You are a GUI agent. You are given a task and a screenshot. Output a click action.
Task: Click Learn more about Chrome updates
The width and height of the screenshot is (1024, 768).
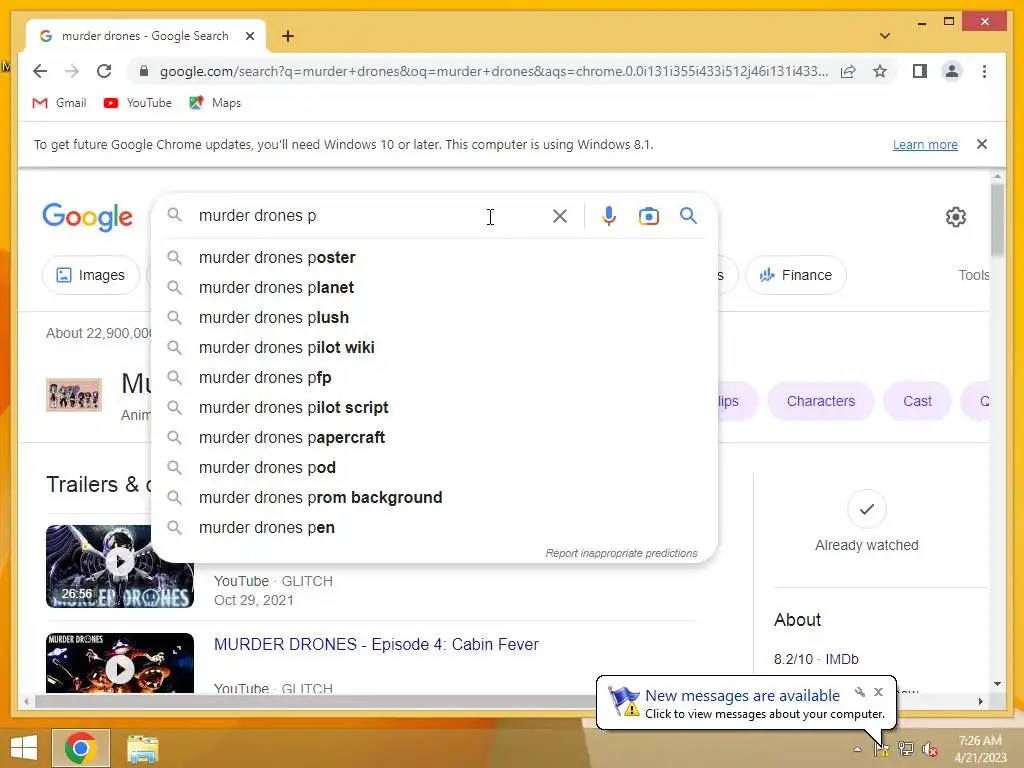click(x=925, y=144)
